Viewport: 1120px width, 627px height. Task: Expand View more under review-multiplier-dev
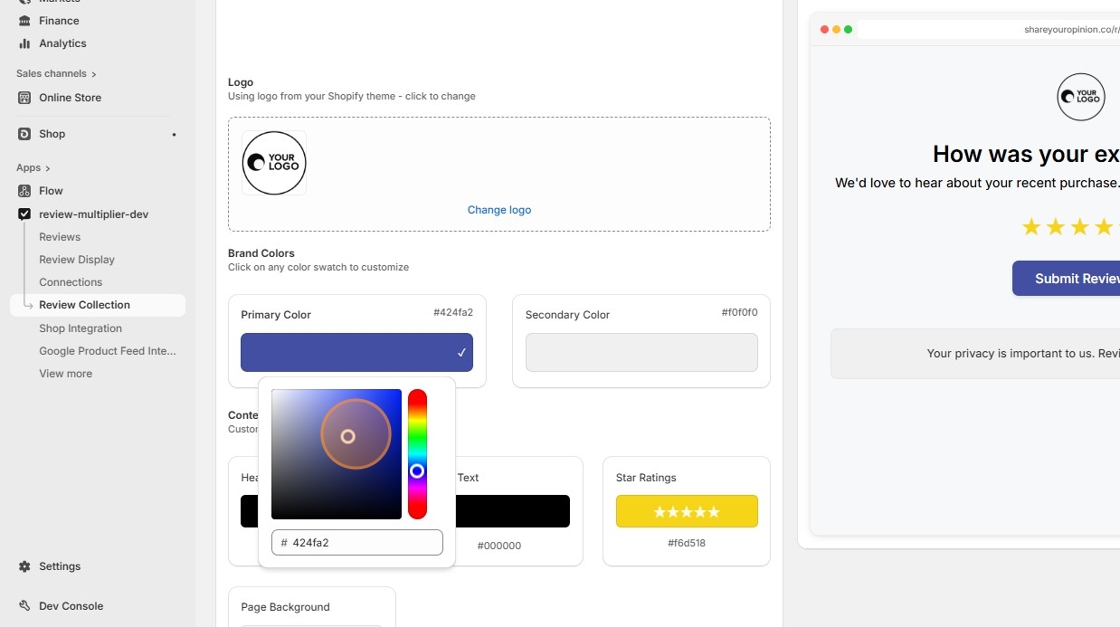pyautogui.click(x=65, y=373)
